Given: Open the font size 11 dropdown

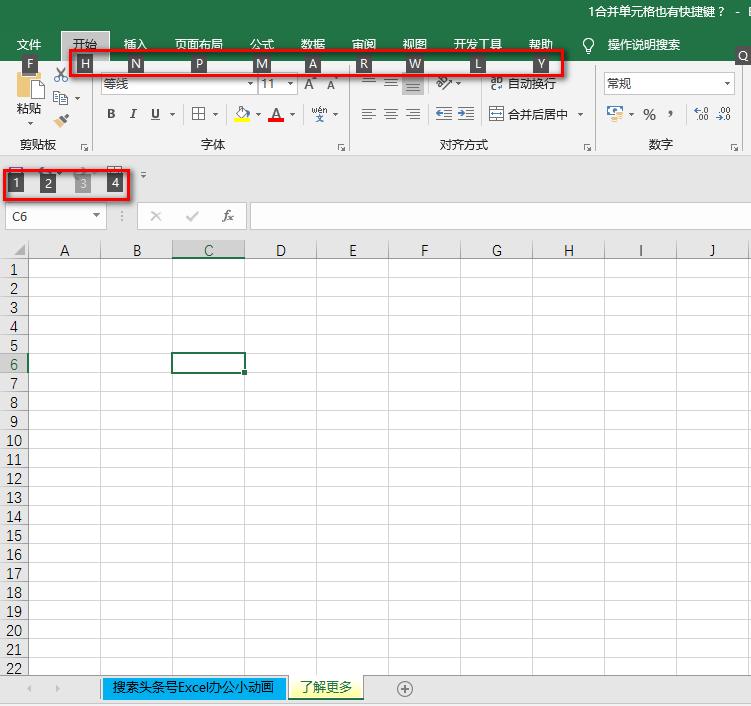Looking at the screenshot, I should click(290, 84).
